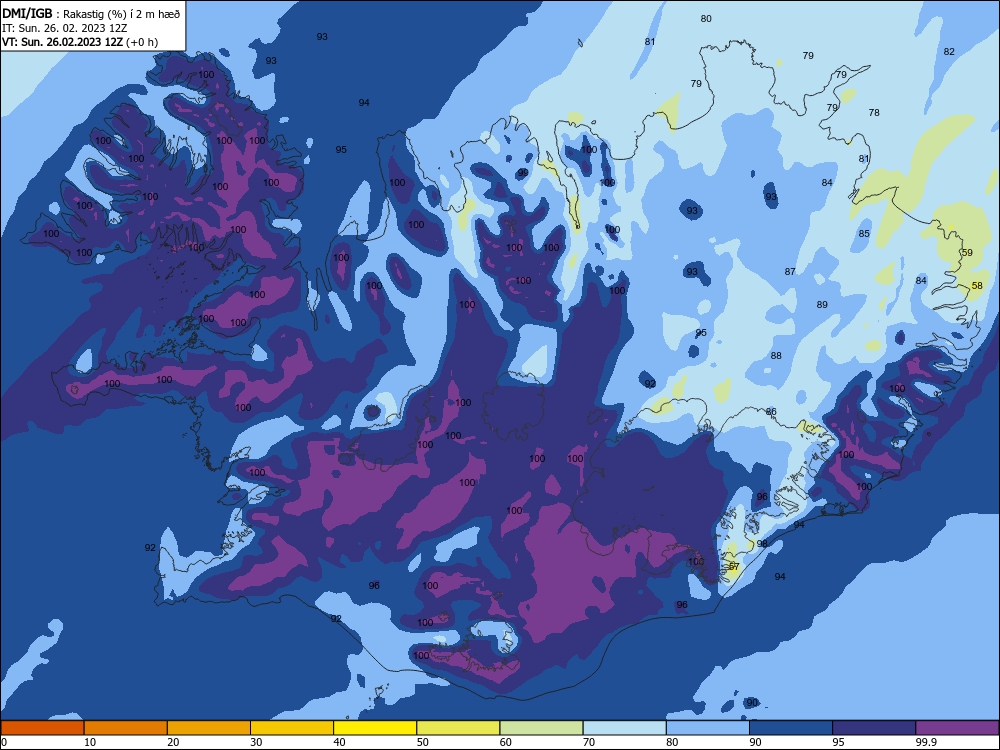Viewport: 1000px width, 750px height.
Task: Click the '30' label under the color bar
Action: pyautogui.click(x=256, y=742)
